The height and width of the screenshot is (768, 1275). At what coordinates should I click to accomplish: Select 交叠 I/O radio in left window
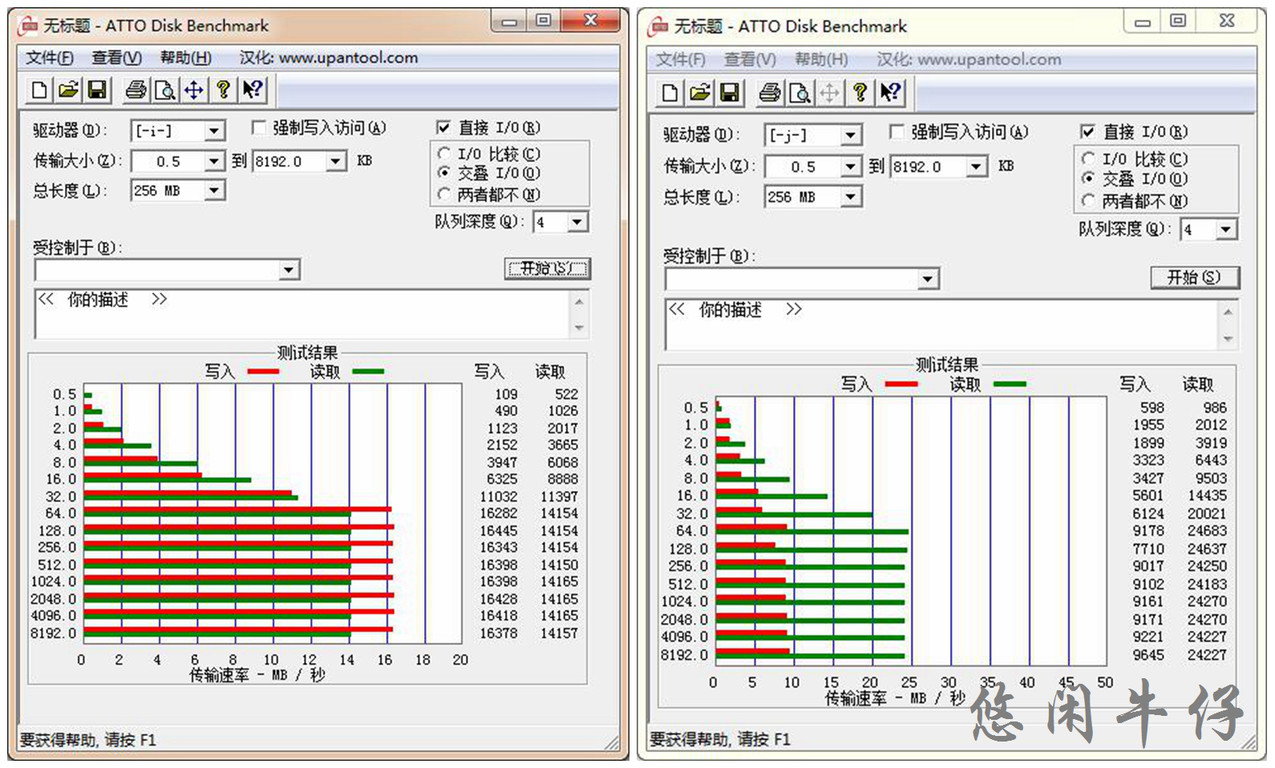[444, 173]
